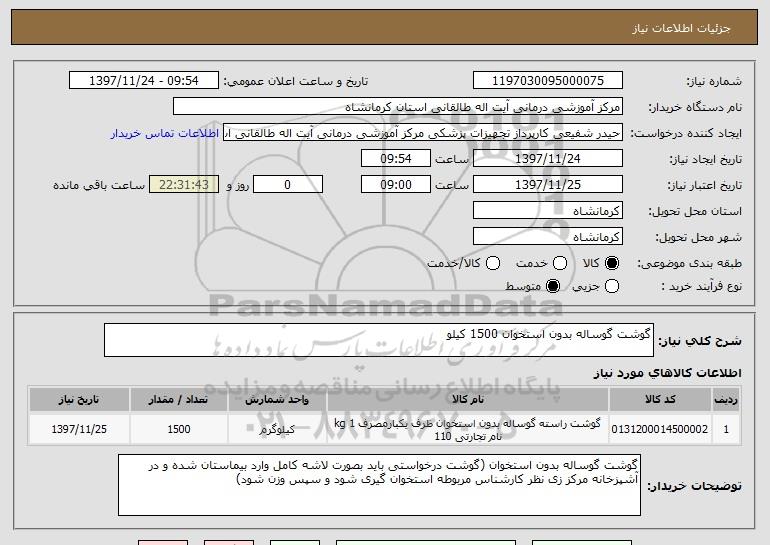Click the delivery province field کرمانشاه
This screenshot has width=770, height=545.
tap(548, 211)
